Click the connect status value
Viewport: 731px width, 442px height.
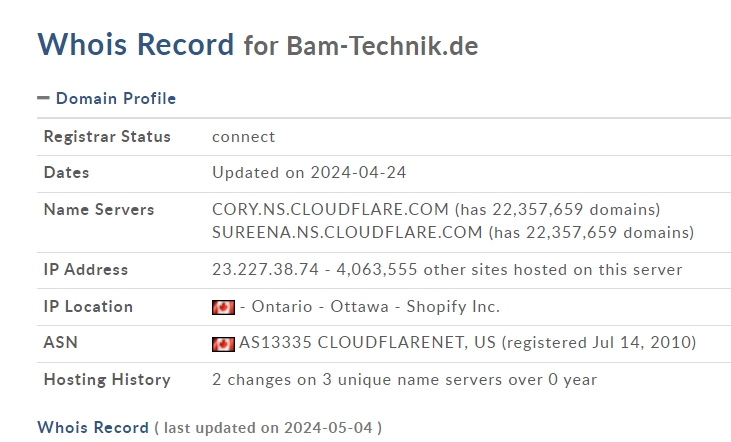coord(243,137)
